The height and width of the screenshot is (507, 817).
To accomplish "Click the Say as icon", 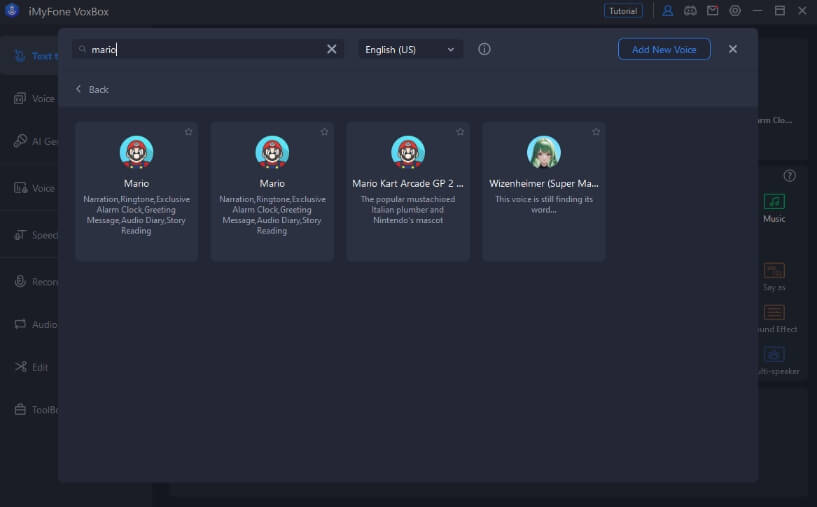I will 774,271.
